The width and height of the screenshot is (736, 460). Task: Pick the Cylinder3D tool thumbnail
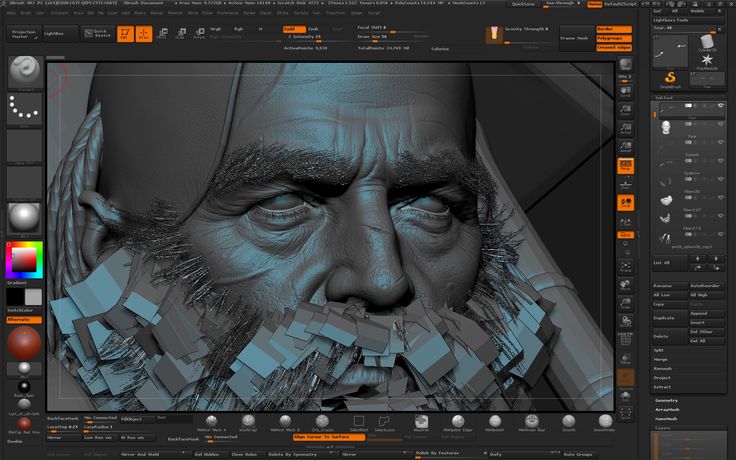coord(707,42)
